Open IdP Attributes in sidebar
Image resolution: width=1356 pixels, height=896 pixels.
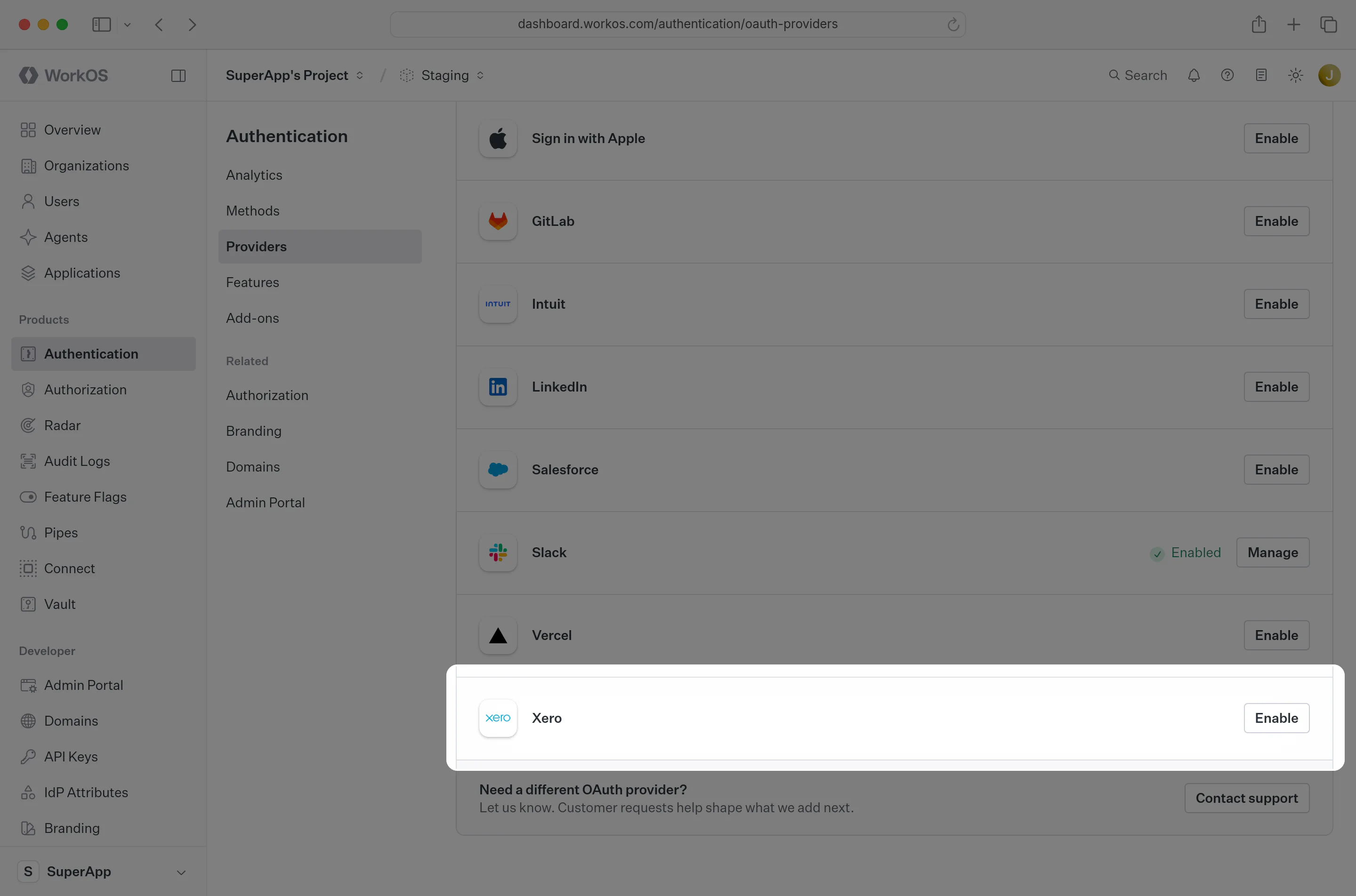point(104,792)
